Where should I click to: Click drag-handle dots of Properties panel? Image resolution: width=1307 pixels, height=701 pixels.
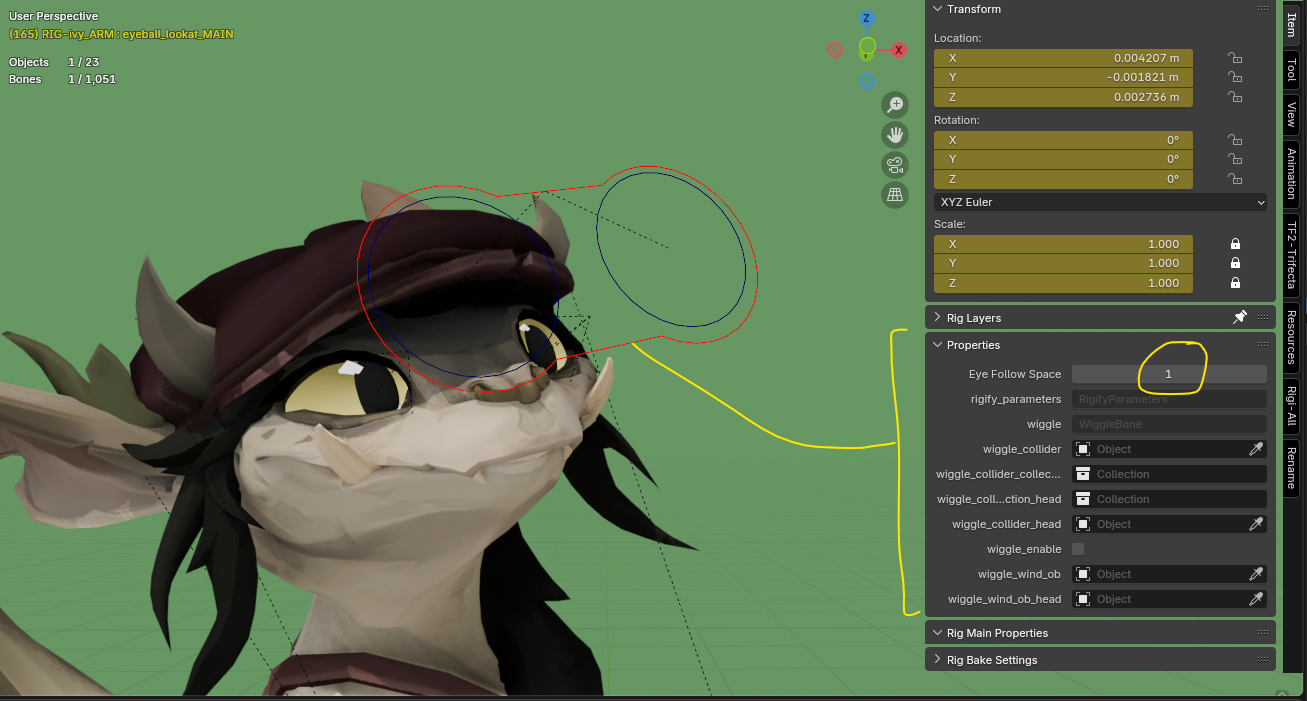coord(1262,345)
